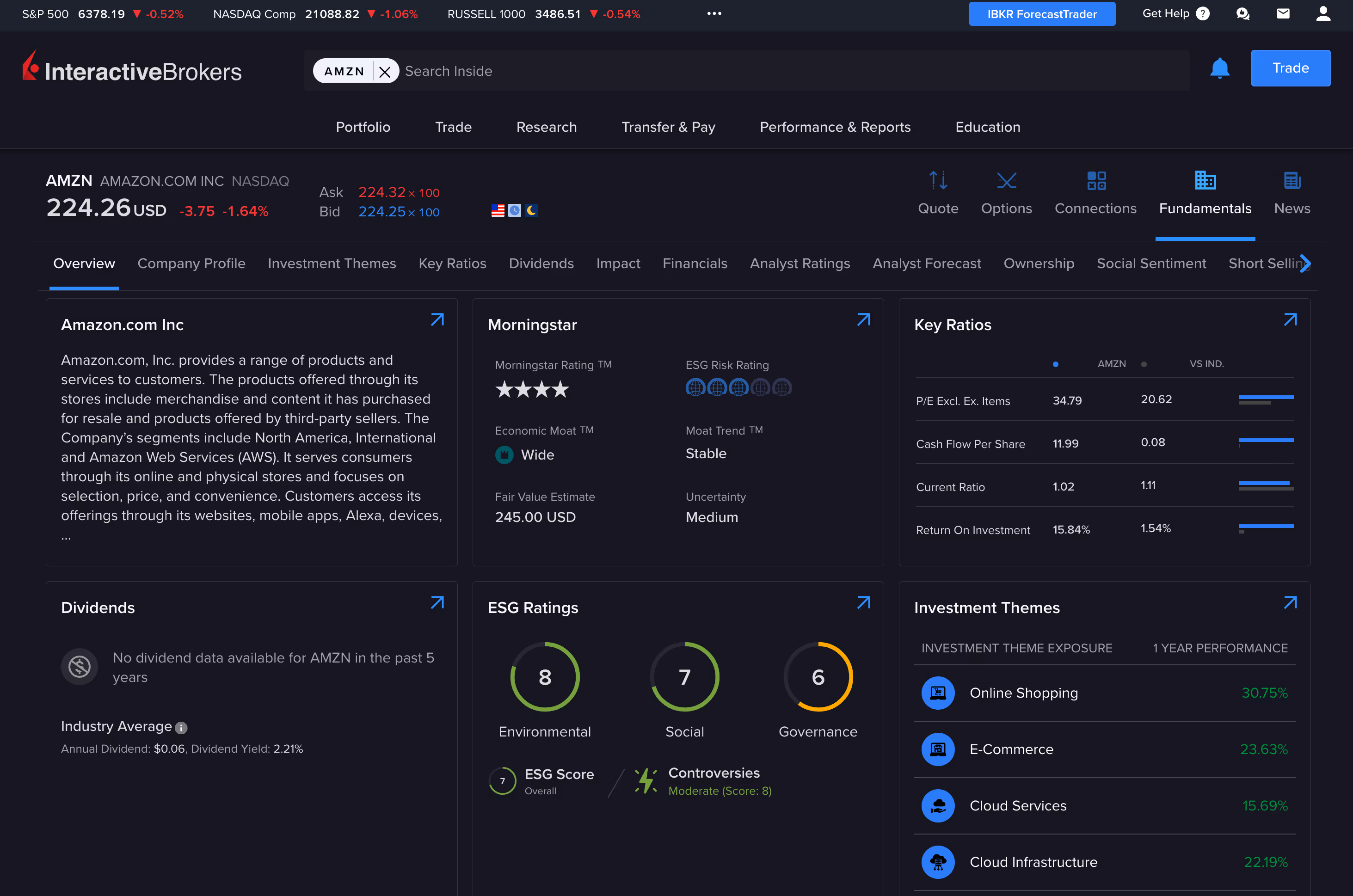Open the Performance & Reports menu
1353x896 pixels.
pyautogui.click(x=835, y=127)
